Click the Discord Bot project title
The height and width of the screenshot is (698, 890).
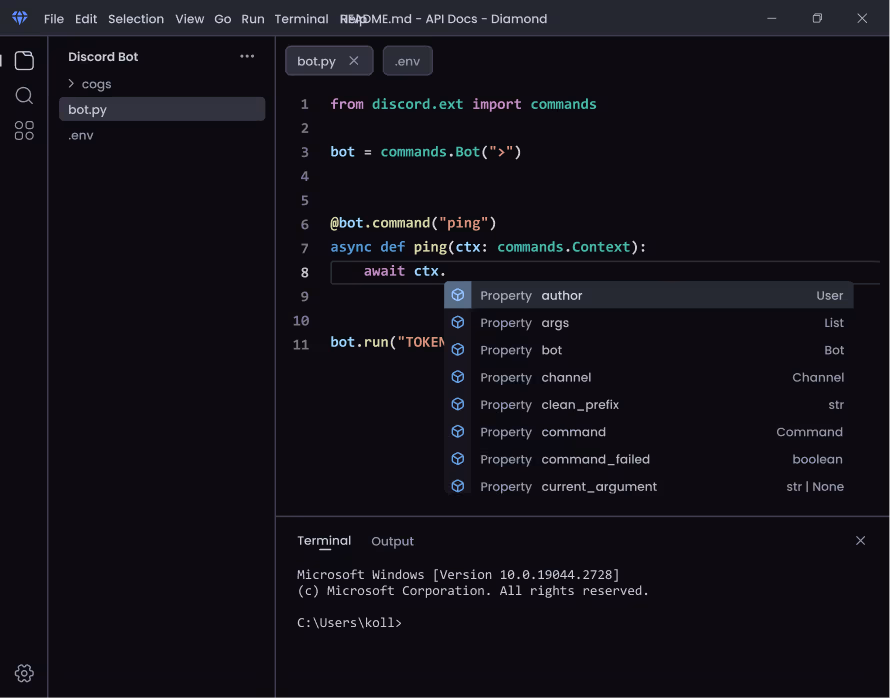(103, 57)
